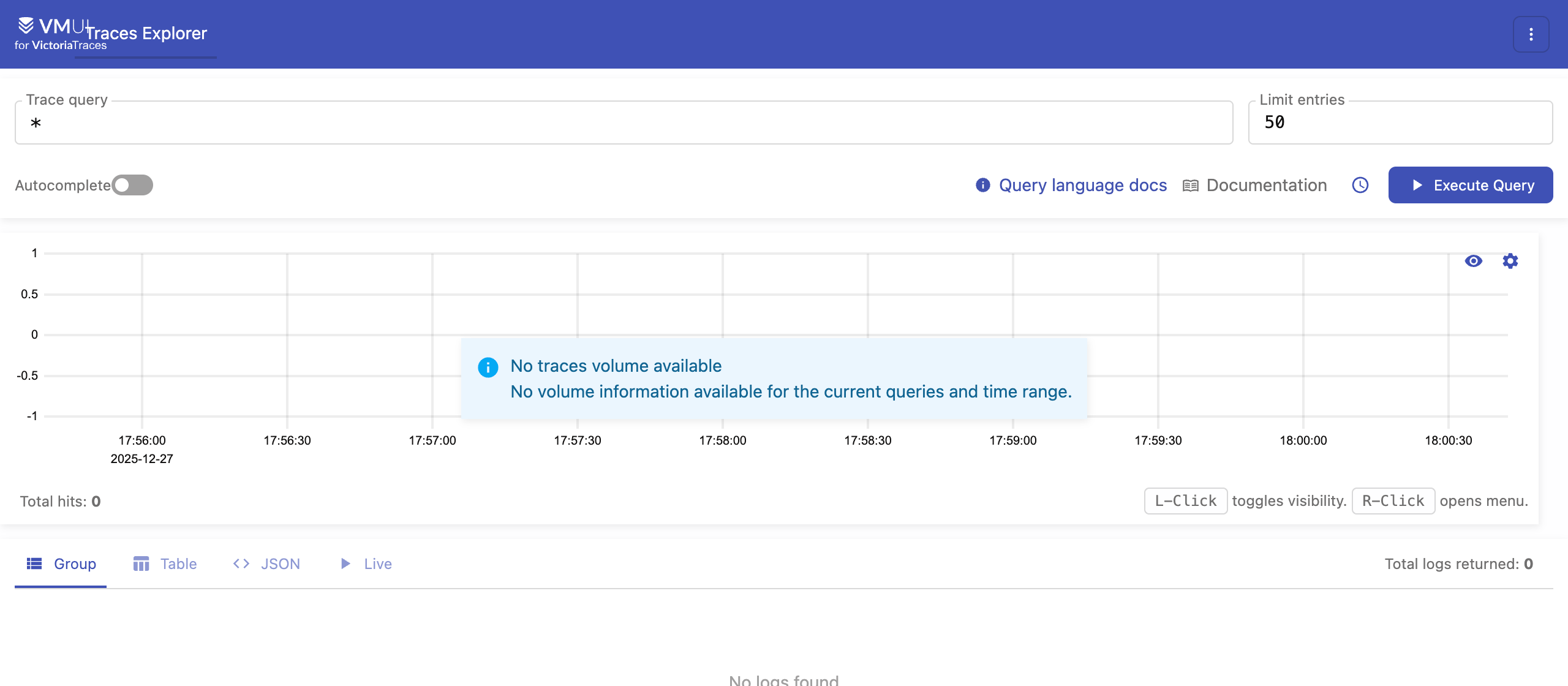Click the query history clock icon
The image size is (1568, 686).
pos(1360,185)
